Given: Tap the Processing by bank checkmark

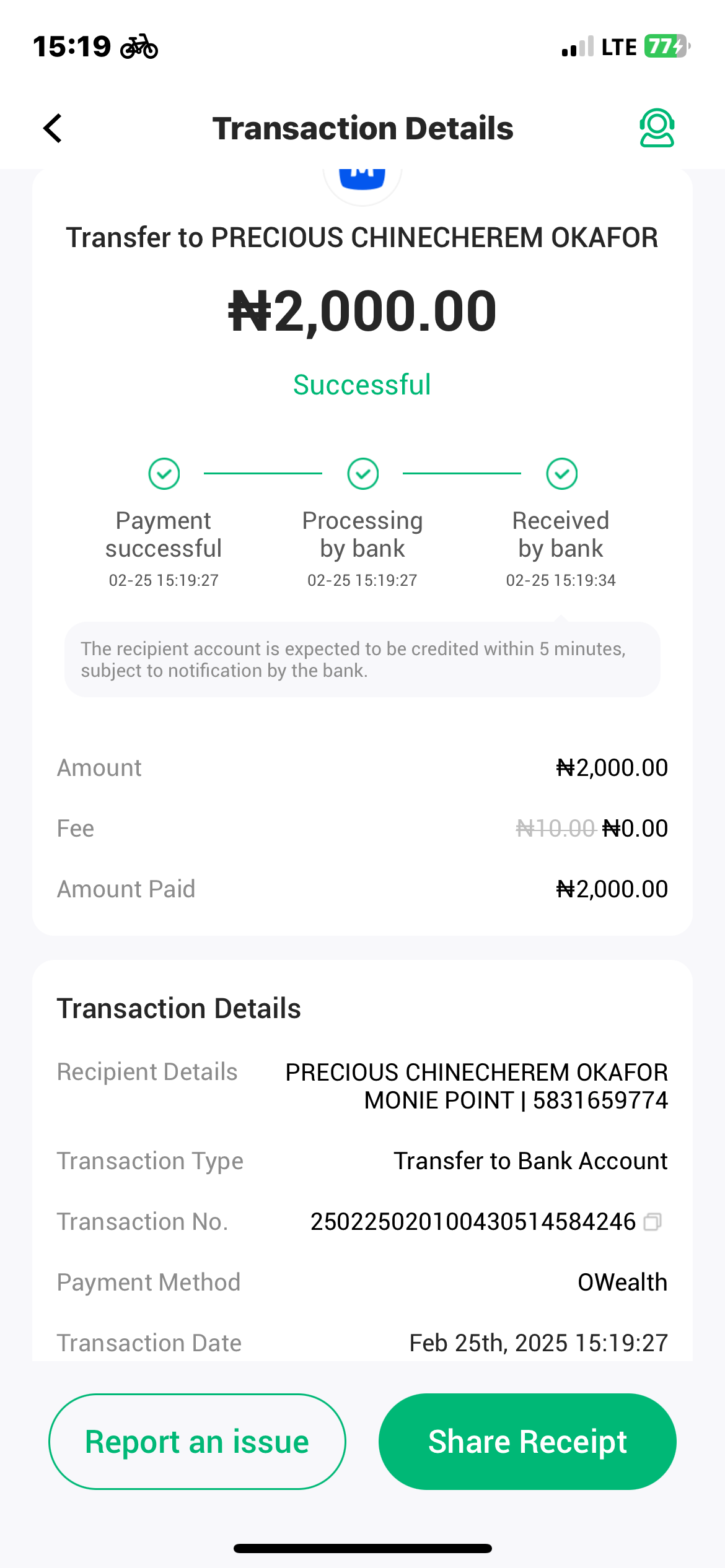Looking at the screenshot, I should (363, 474).
